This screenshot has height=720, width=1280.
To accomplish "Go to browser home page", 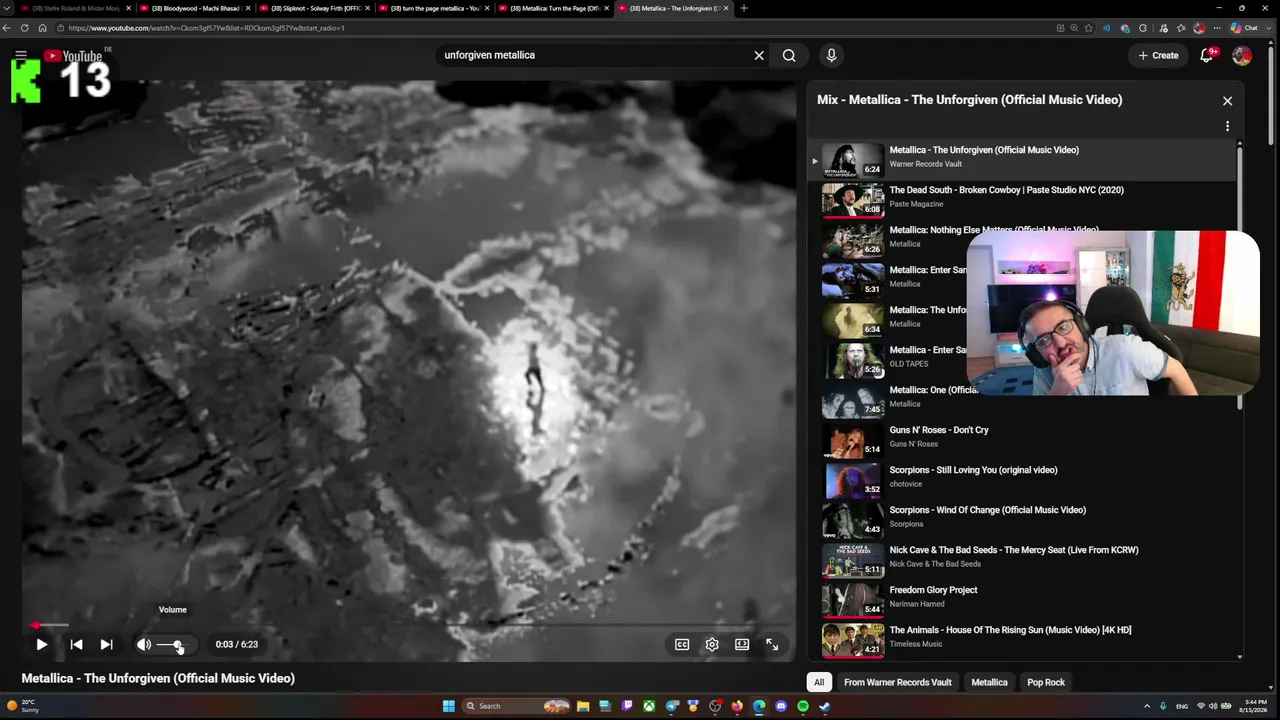I will point(42,28).
